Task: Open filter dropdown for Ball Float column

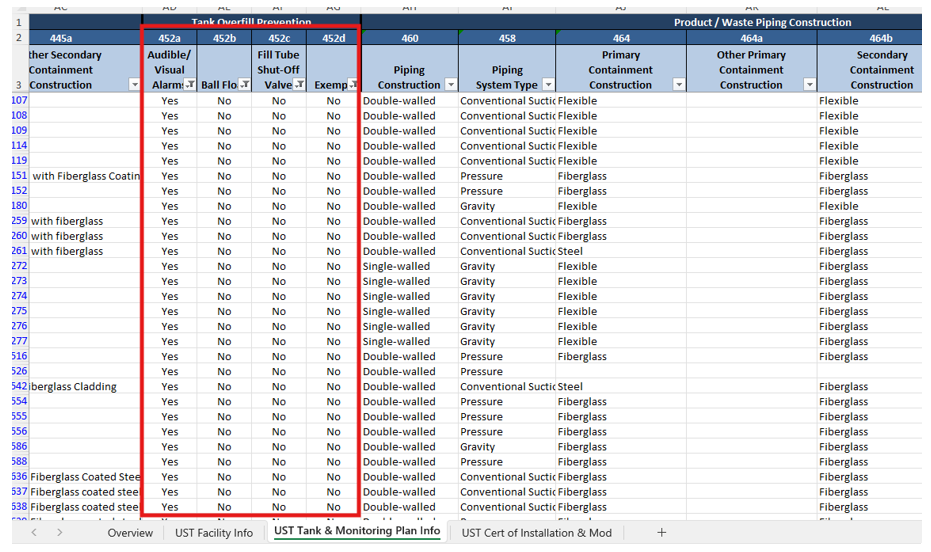Action: 245,85
